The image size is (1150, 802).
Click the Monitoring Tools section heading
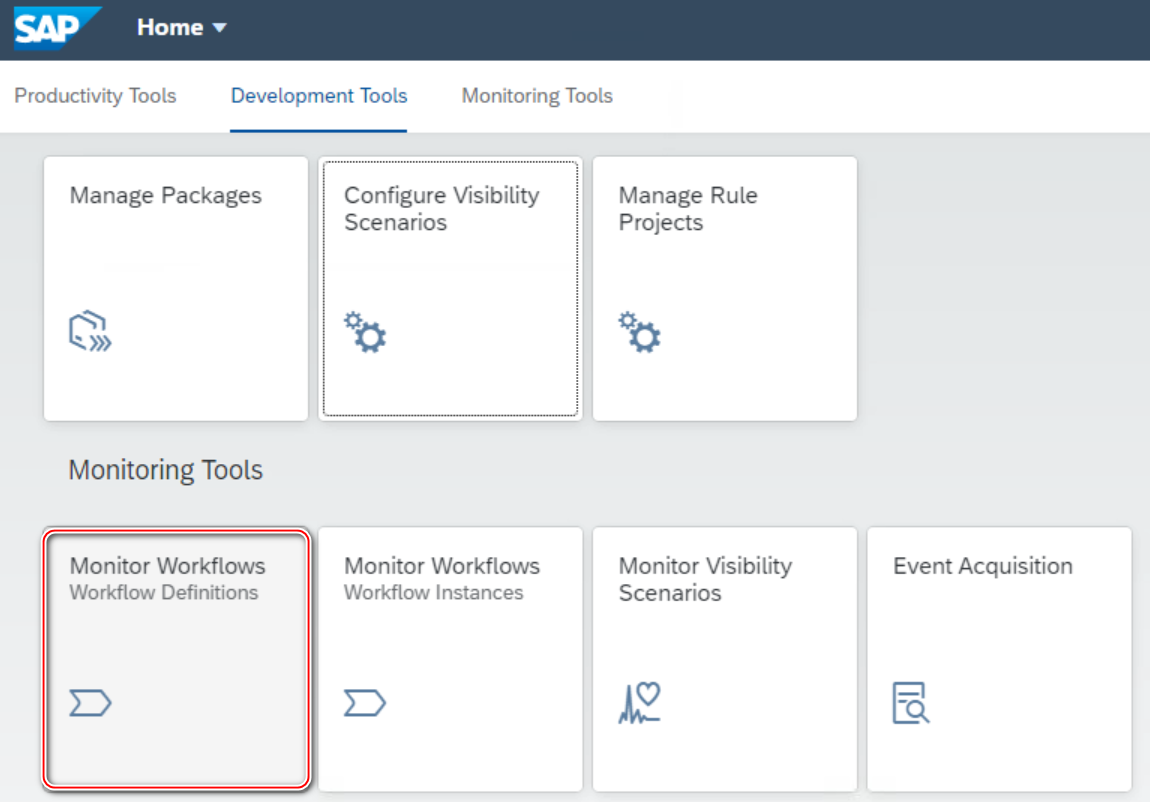point(165,470)
